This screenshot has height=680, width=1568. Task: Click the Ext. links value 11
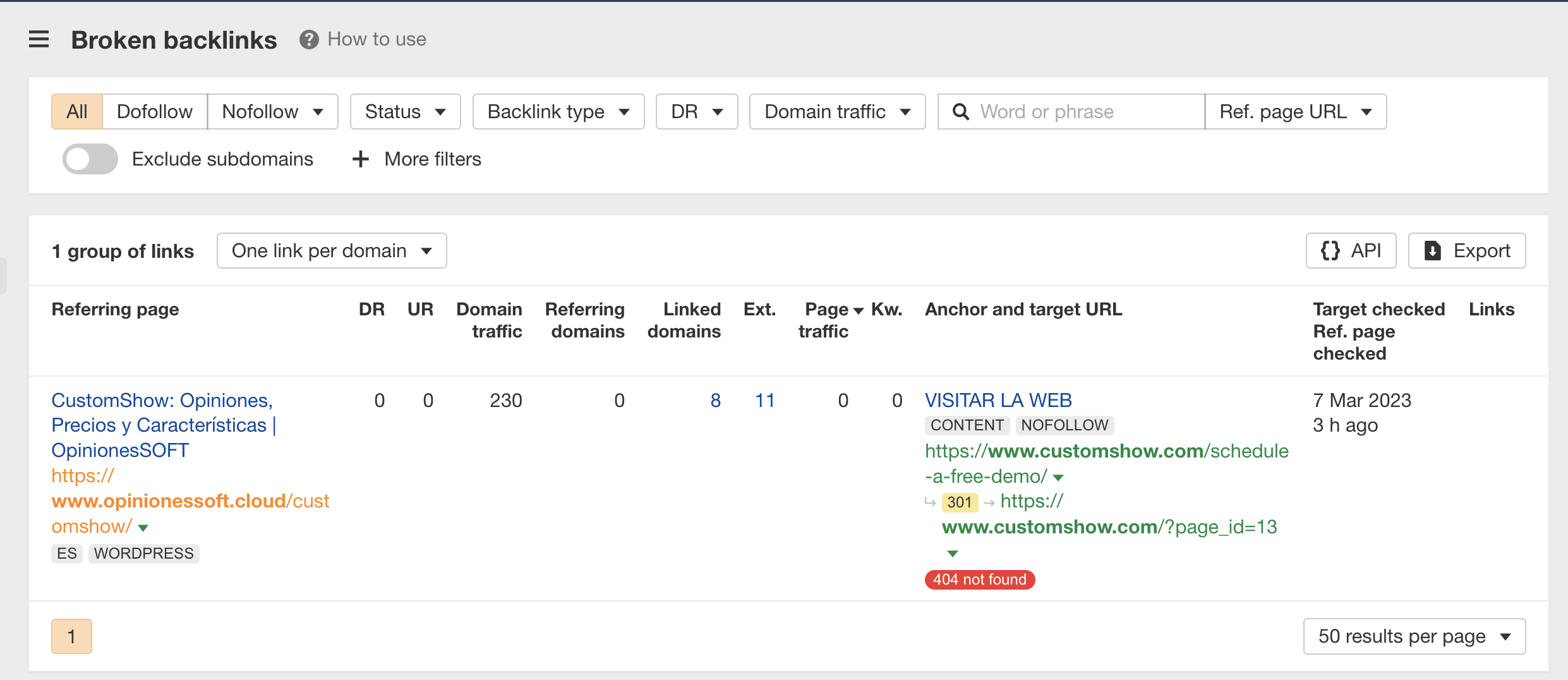click(x=764, y=401)
